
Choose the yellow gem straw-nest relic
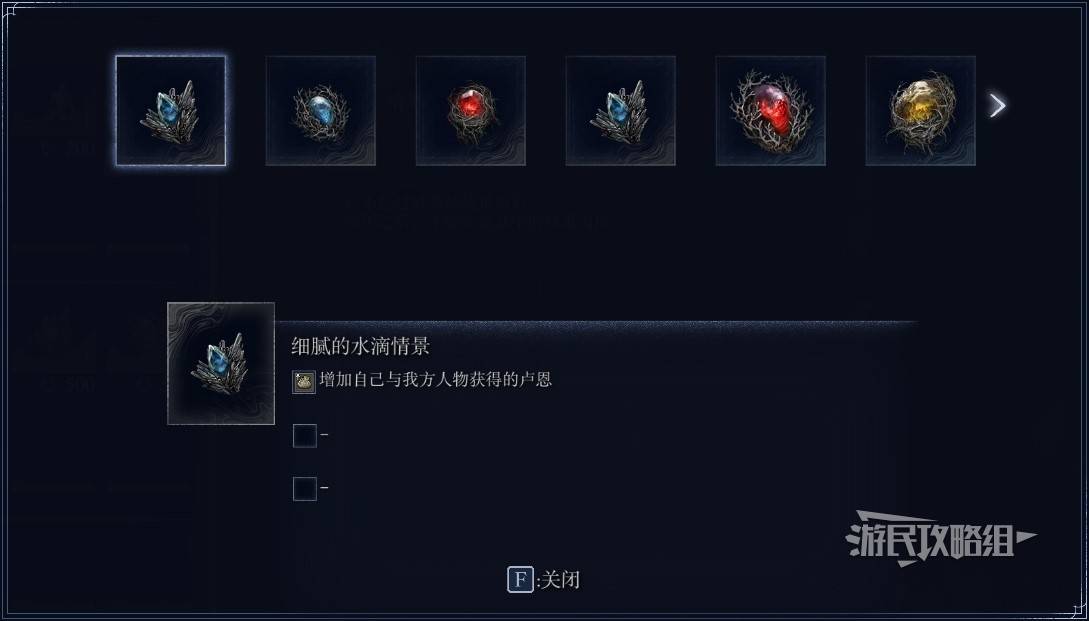pyautogui.click(x=921, y=111)
